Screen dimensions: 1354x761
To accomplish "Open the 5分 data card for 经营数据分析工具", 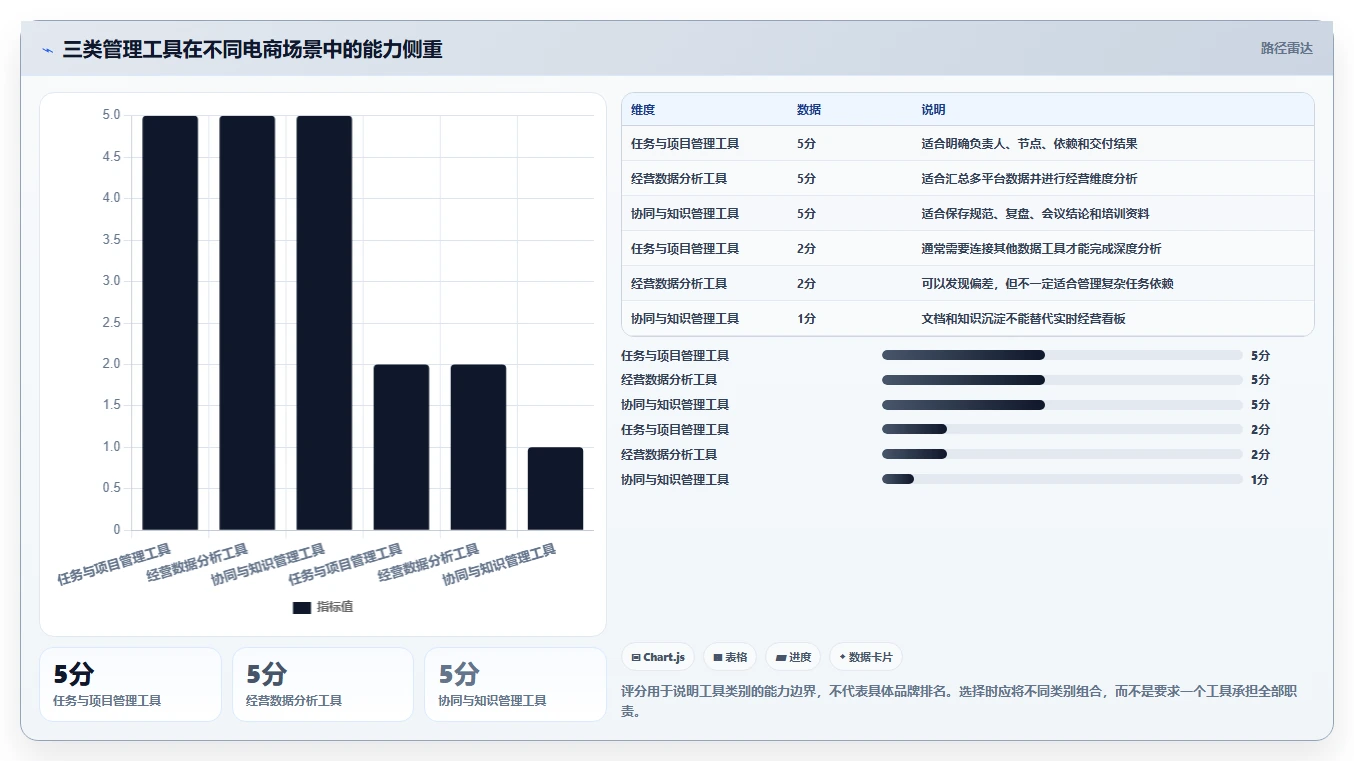I will click(323, 684).
